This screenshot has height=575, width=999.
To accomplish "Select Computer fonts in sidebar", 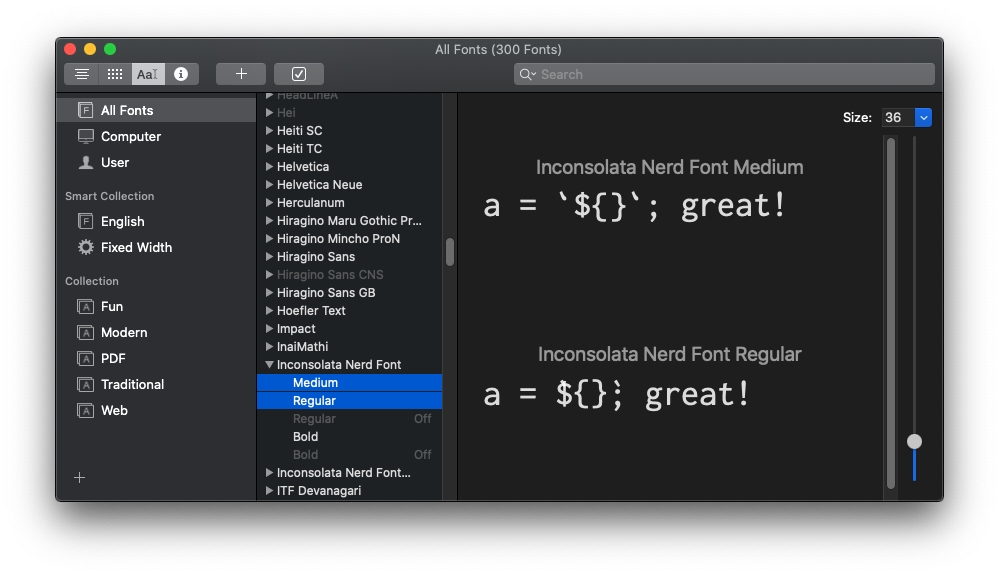I will (x=156, y=136).
